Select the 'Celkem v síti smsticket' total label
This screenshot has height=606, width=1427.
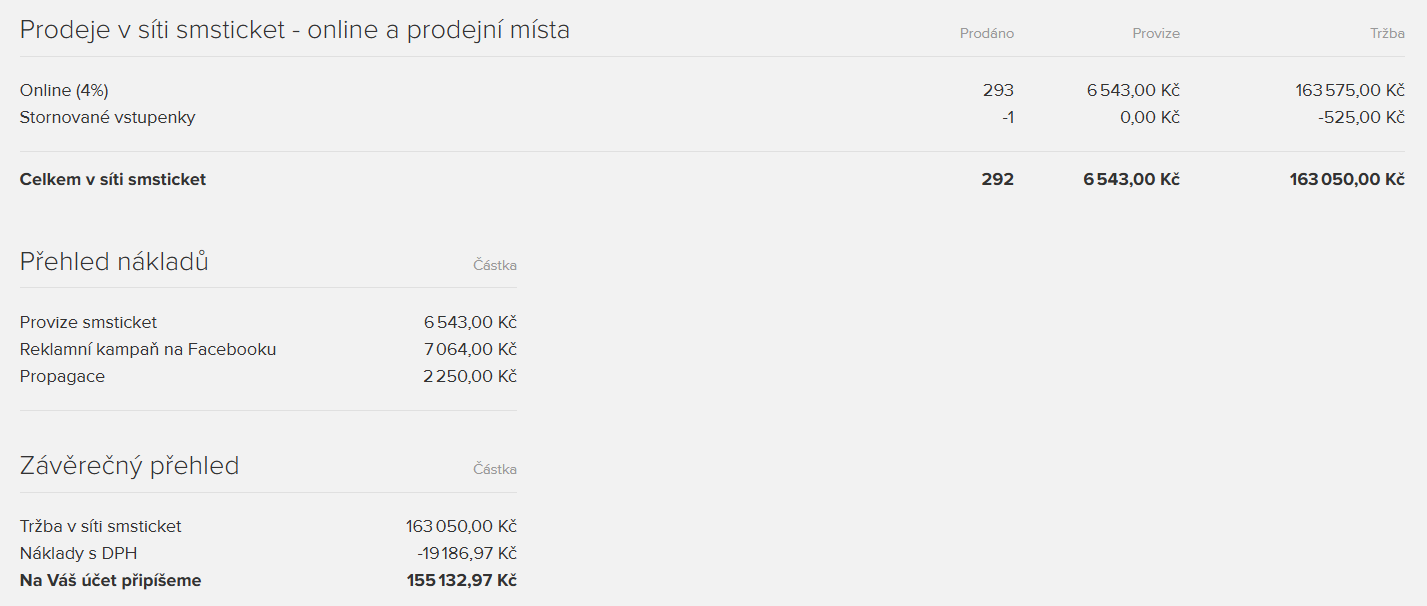click(x=113, y=180)
